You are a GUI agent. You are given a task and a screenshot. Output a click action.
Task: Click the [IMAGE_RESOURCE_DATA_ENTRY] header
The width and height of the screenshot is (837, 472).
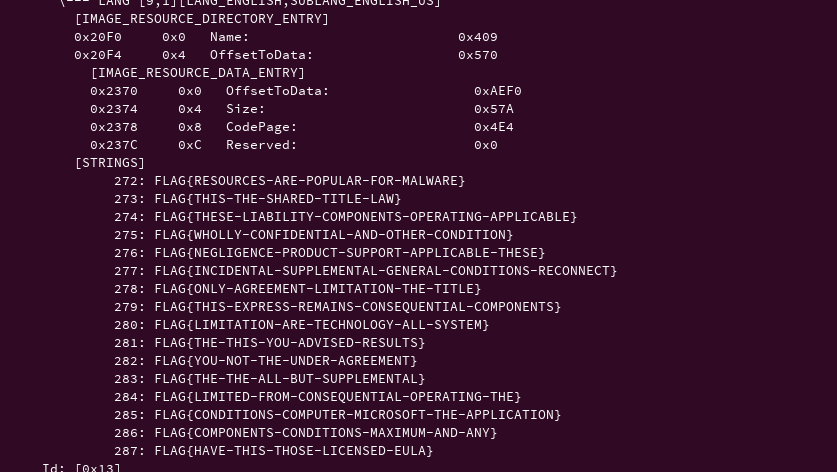coord(198,73)
